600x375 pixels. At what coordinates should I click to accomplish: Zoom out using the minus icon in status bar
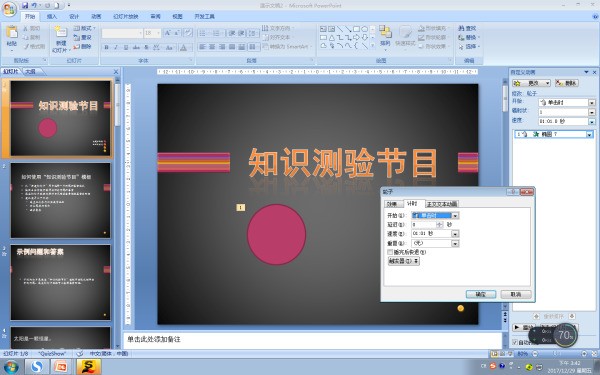click(535, 354)
